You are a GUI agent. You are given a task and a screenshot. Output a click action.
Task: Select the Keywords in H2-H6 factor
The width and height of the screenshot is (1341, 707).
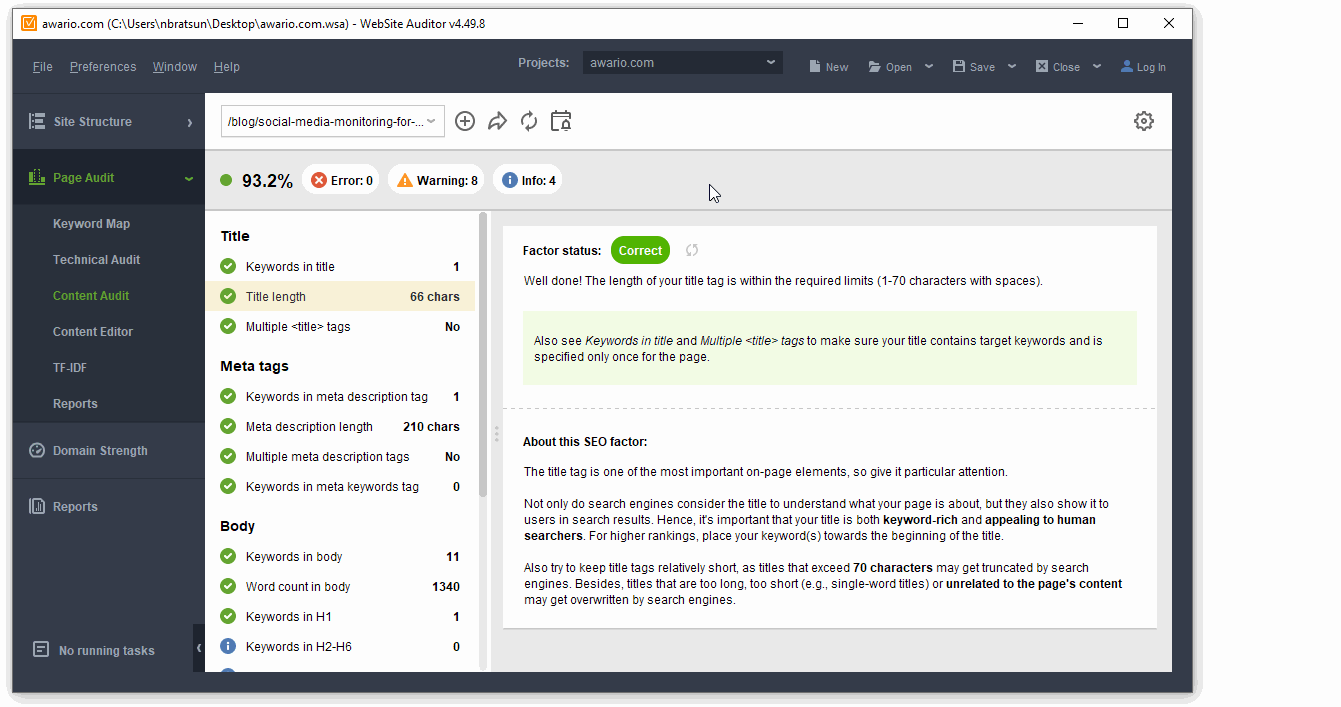point(340,647)
